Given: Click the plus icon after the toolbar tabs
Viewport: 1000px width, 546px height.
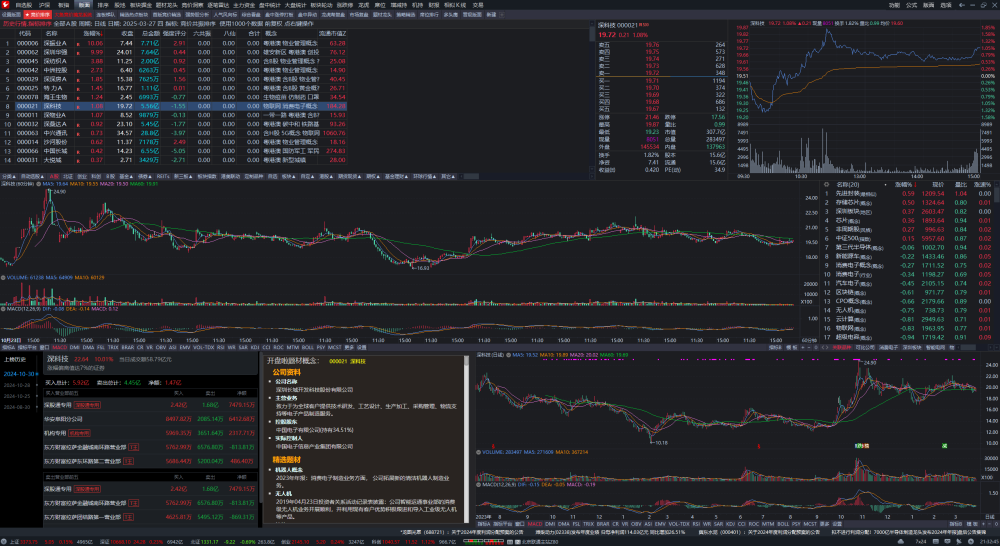Looking at the screenshot, I should [x=502, y=15].
